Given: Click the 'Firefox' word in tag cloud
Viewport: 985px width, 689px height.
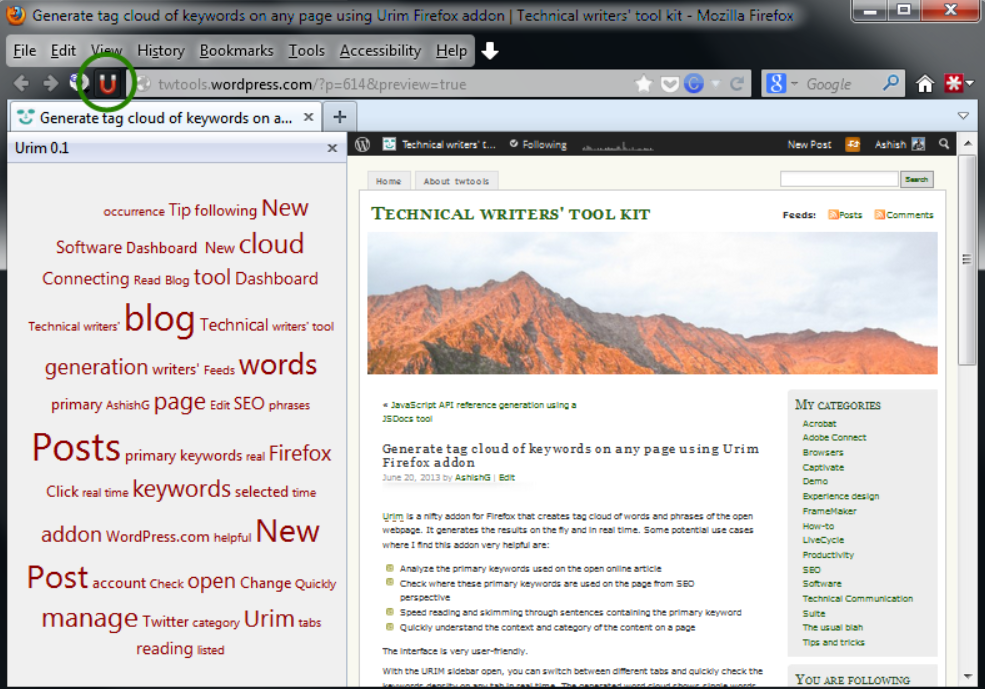Looking at the screenshot, I should click(x=300, y=453).
